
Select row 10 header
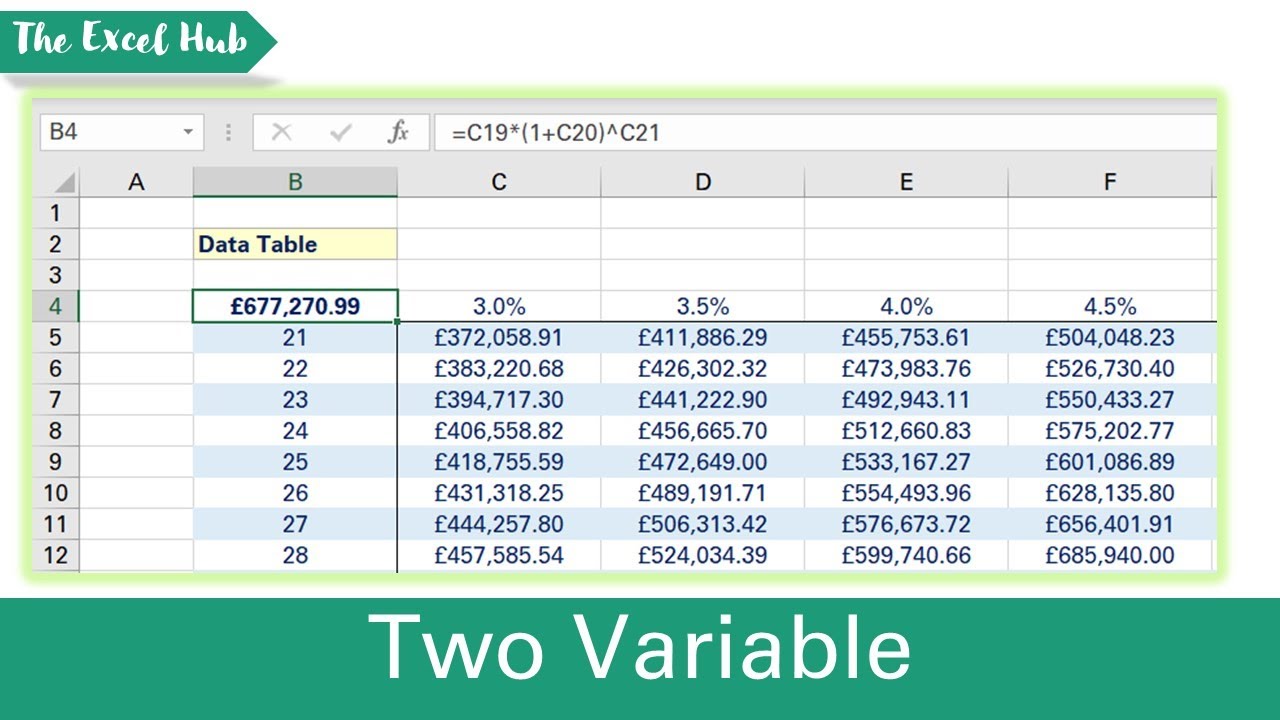tap(55, 493)
